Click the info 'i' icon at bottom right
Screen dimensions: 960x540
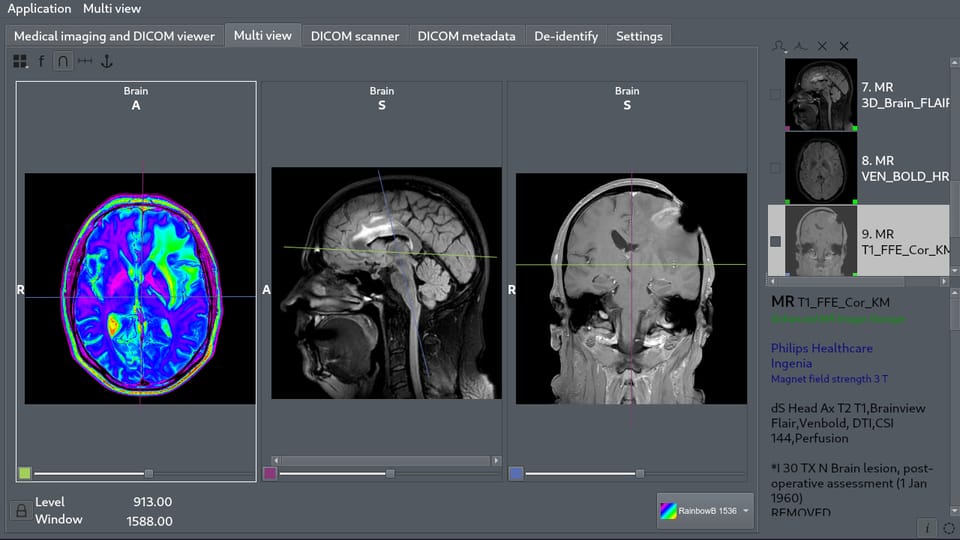tap(927, 527)
